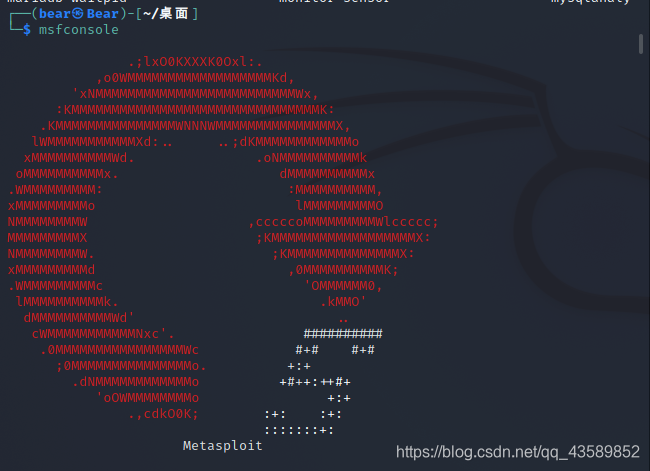Click the blue $ prompt symbol

[27, 30]
